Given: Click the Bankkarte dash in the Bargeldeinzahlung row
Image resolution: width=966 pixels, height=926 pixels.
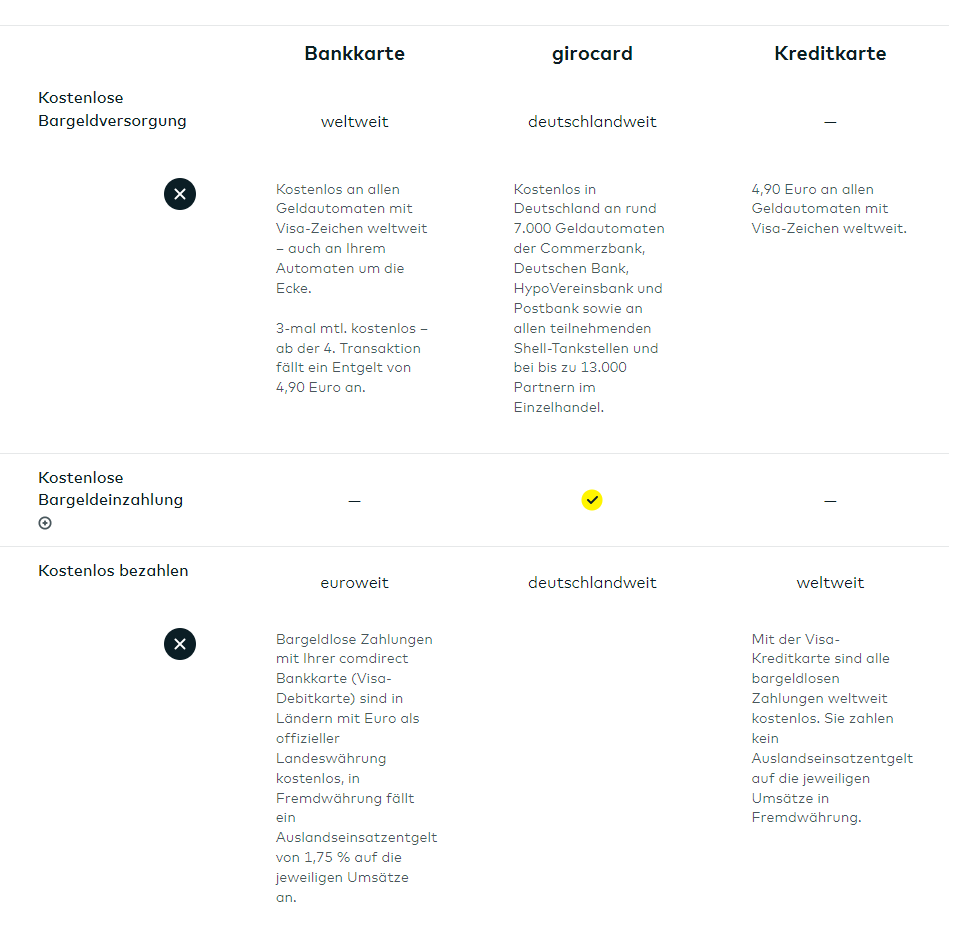Looking at the screenshot, I should (354, 500).
